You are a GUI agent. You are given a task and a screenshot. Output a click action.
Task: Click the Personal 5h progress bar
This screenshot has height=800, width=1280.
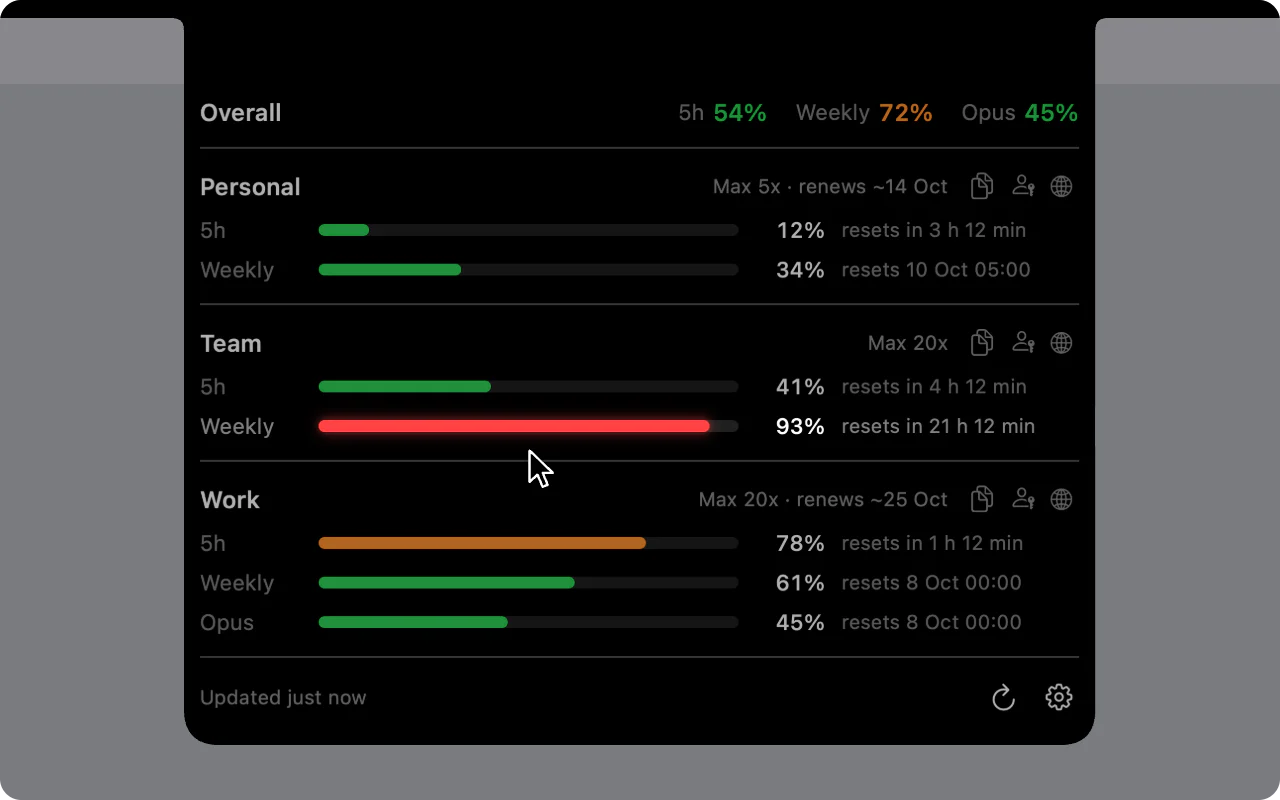(528, 230)
